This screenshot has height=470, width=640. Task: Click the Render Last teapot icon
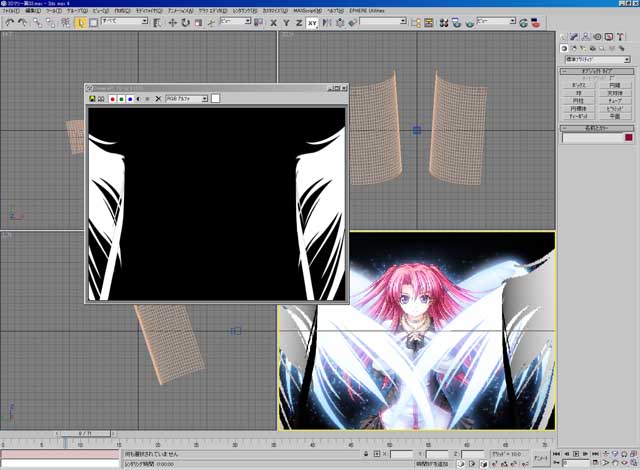click(x=523, y=23)
